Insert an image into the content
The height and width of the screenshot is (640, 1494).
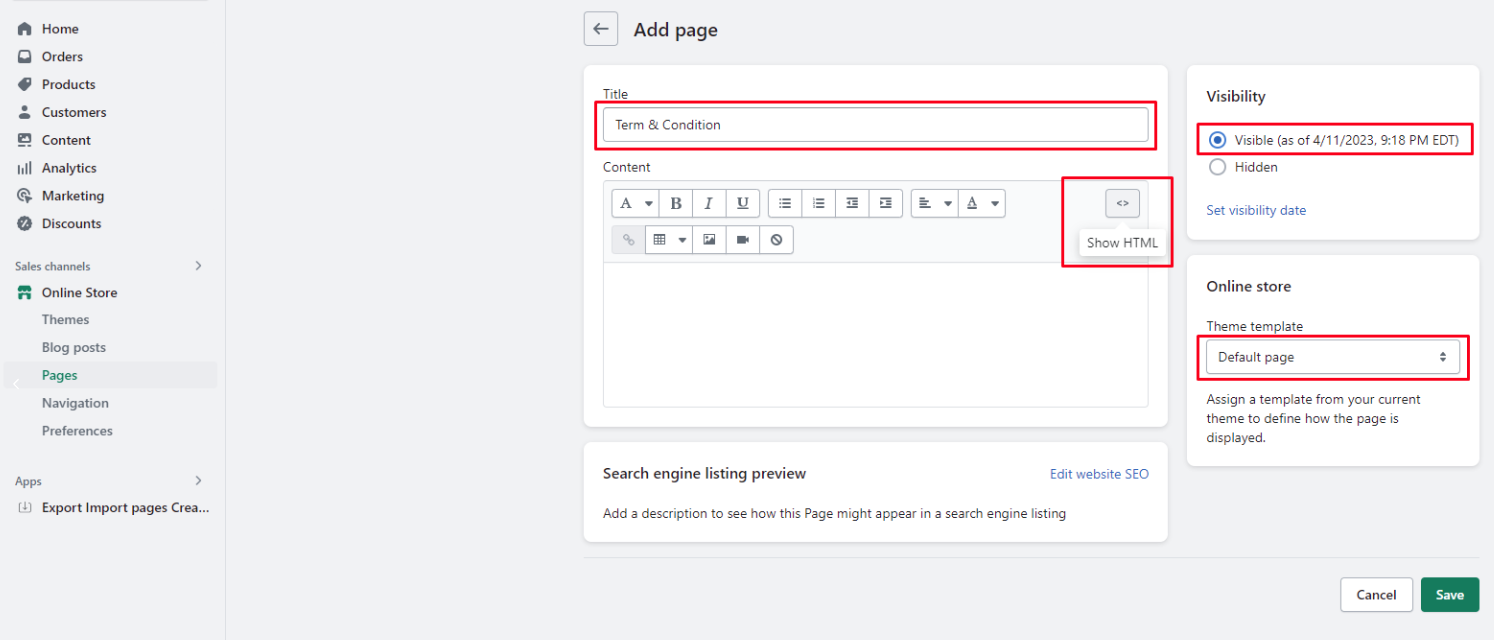(x=709, y=240)
